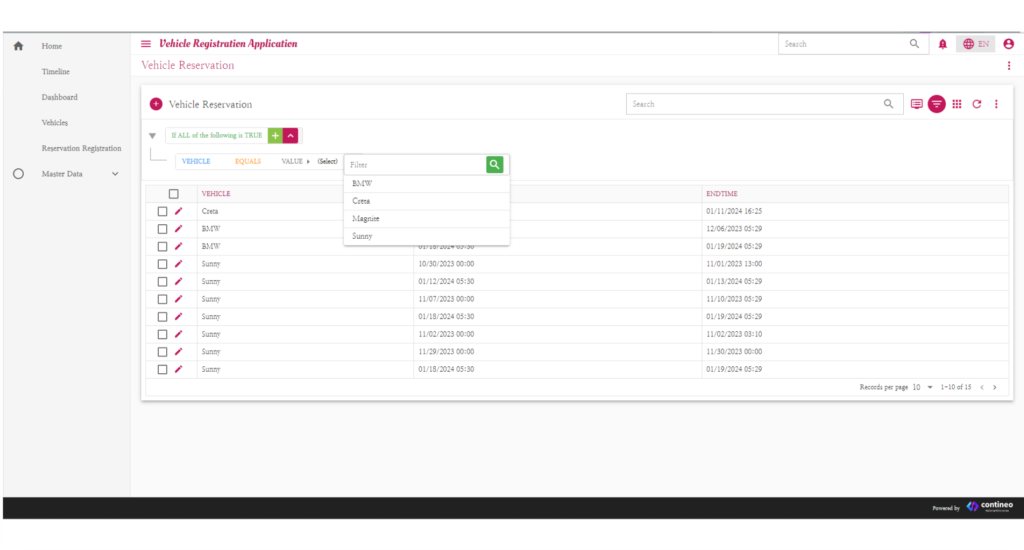1024x550 pixels.
Task: Click green filter search button
Action: (494, 165)
